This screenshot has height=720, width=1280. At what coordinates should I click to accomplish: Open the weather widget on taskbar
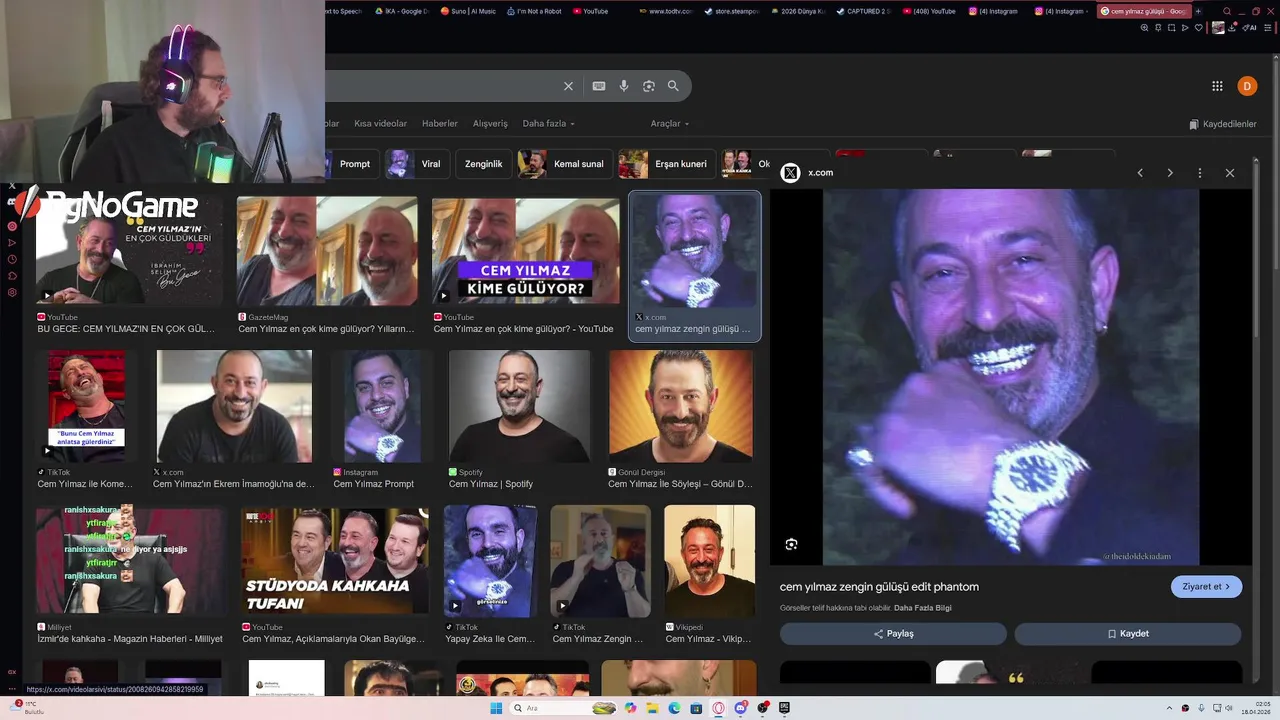(x=25, y=708)
